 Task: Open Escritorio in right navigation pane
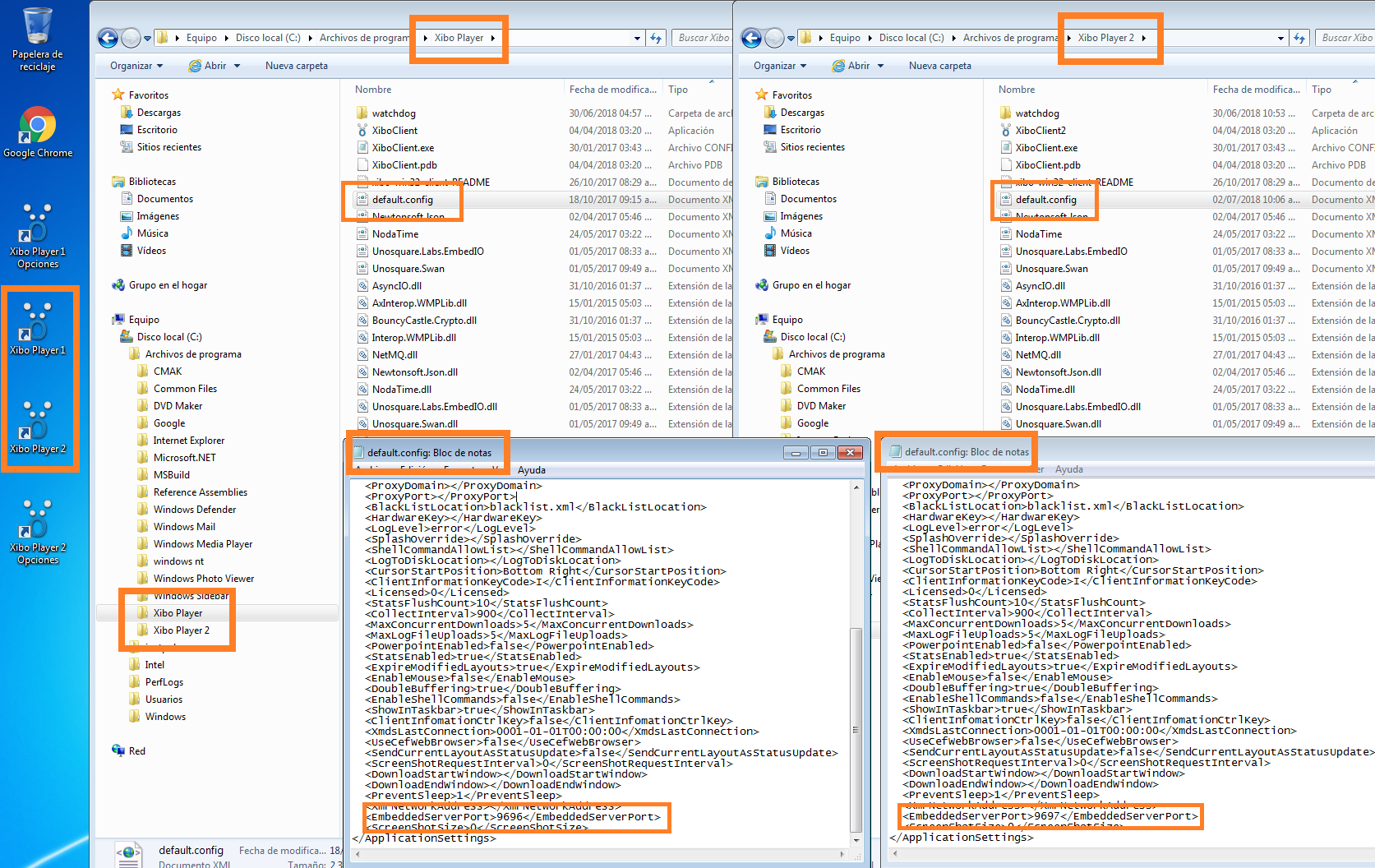(x=801, y=130)
